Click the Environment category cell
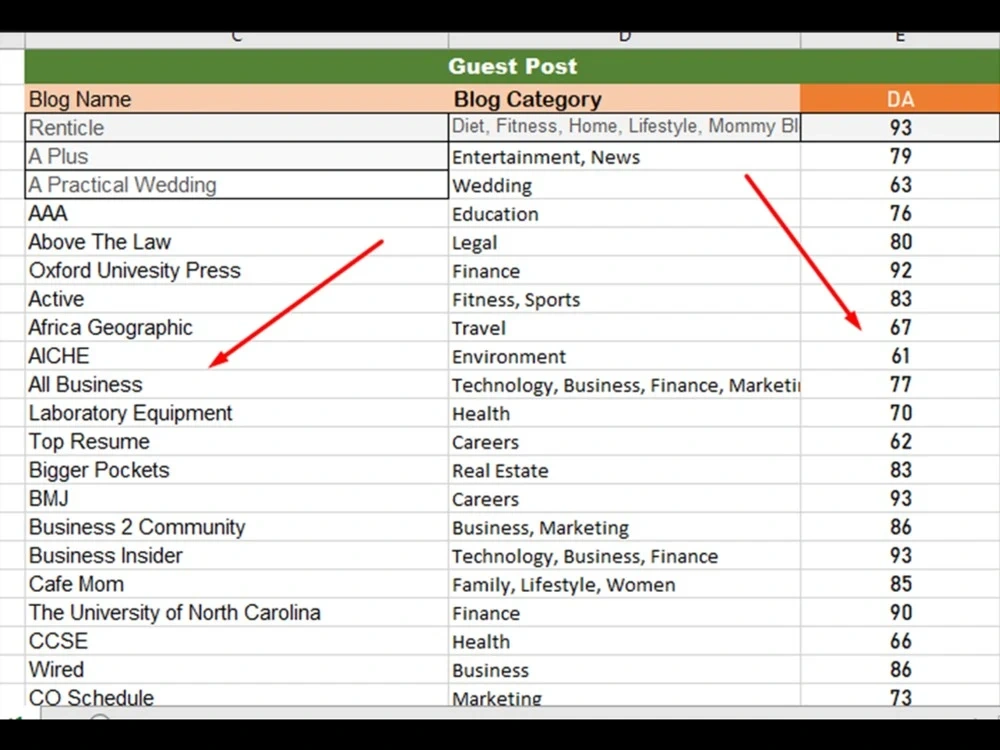This screenshot has width=1000, height=750. [x=624, y=356]
